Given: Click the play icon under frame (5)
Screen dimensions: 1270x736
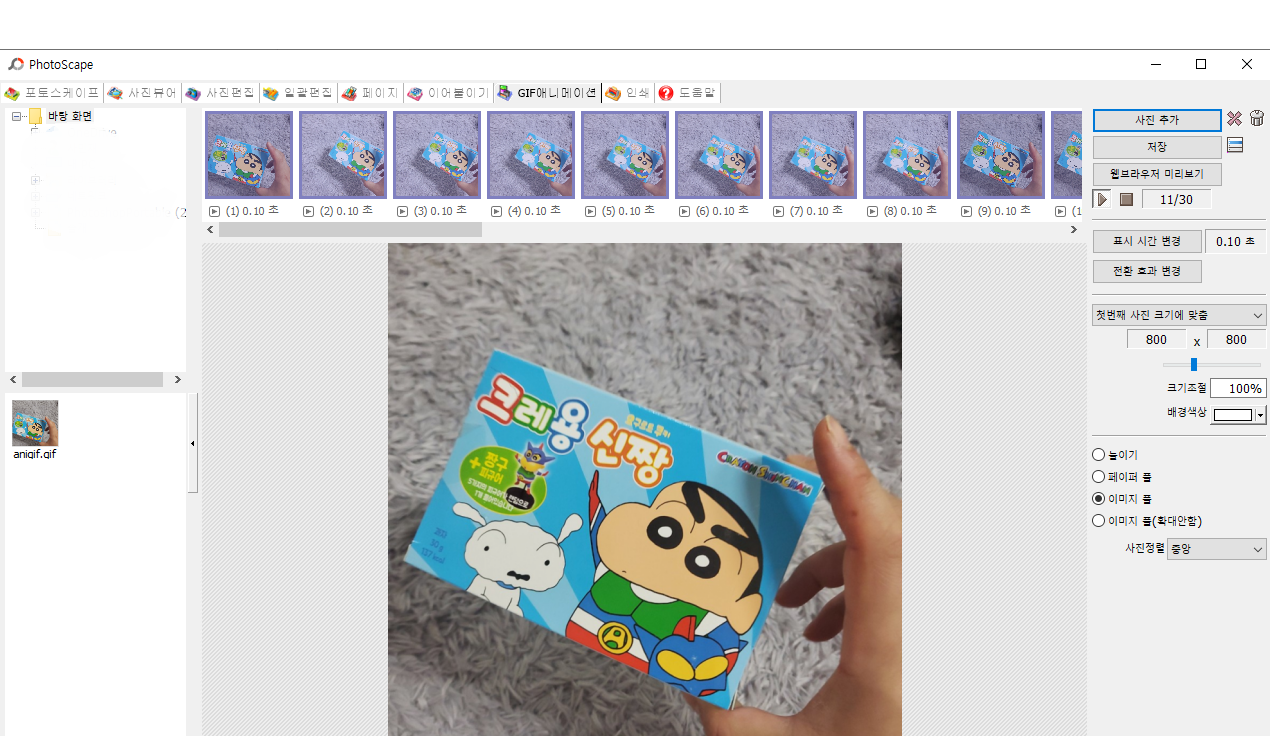Looking at the screenshot, I should 591,211.
